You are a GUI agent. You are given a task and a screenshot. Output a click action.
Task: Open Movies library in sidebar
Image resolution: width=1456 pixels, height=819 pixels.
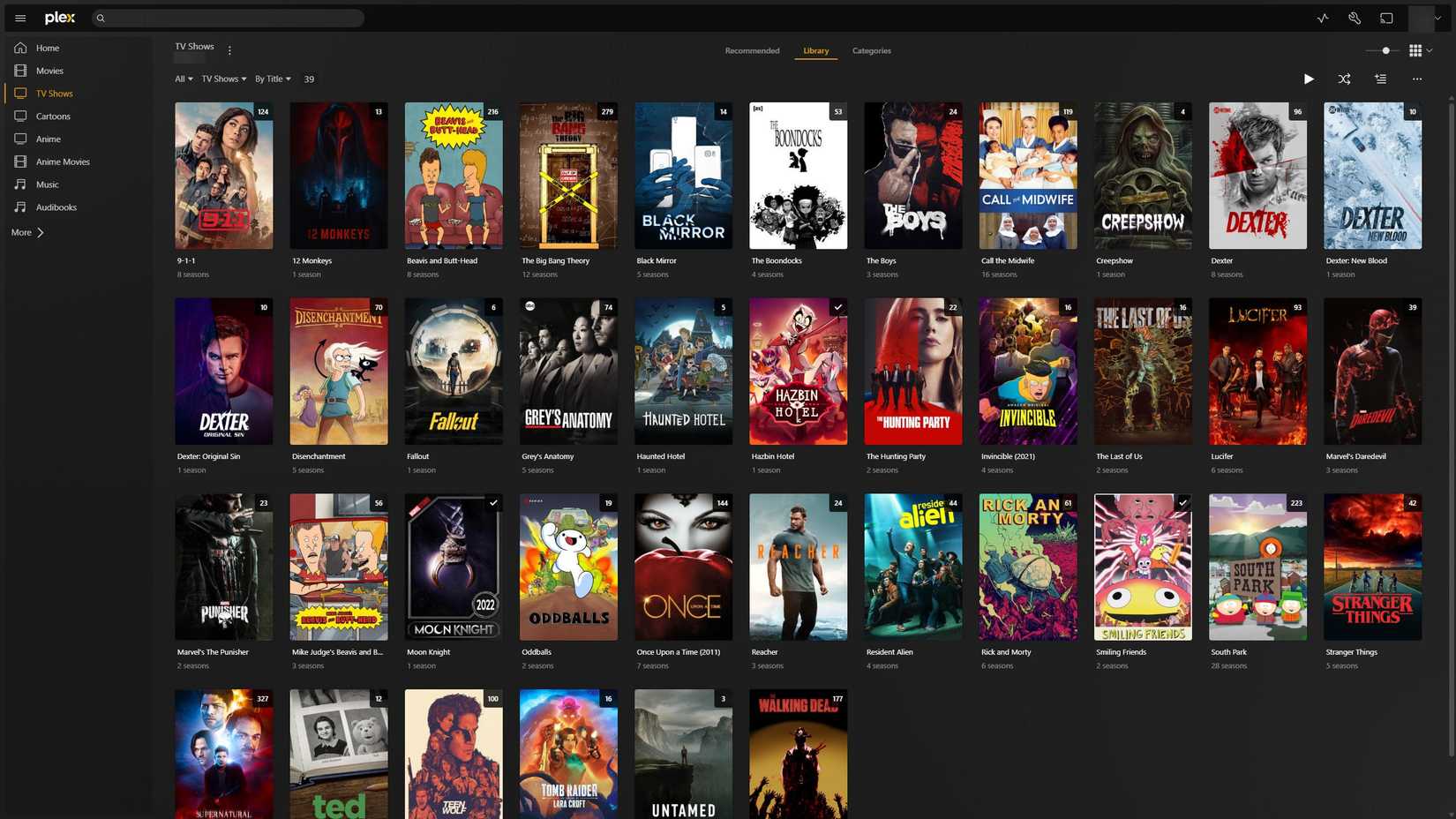click(49, 71)
